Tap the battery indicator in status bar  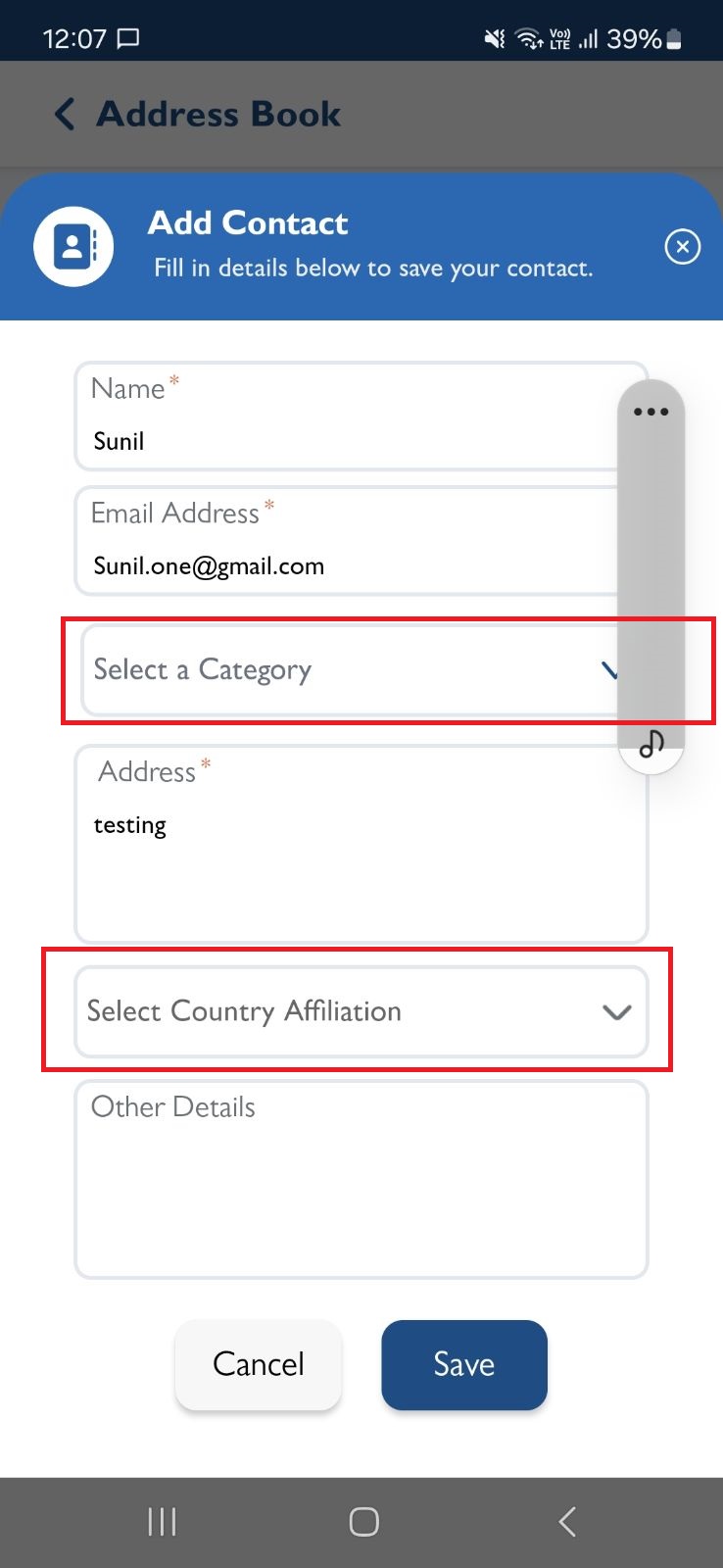tap(673, 39)
